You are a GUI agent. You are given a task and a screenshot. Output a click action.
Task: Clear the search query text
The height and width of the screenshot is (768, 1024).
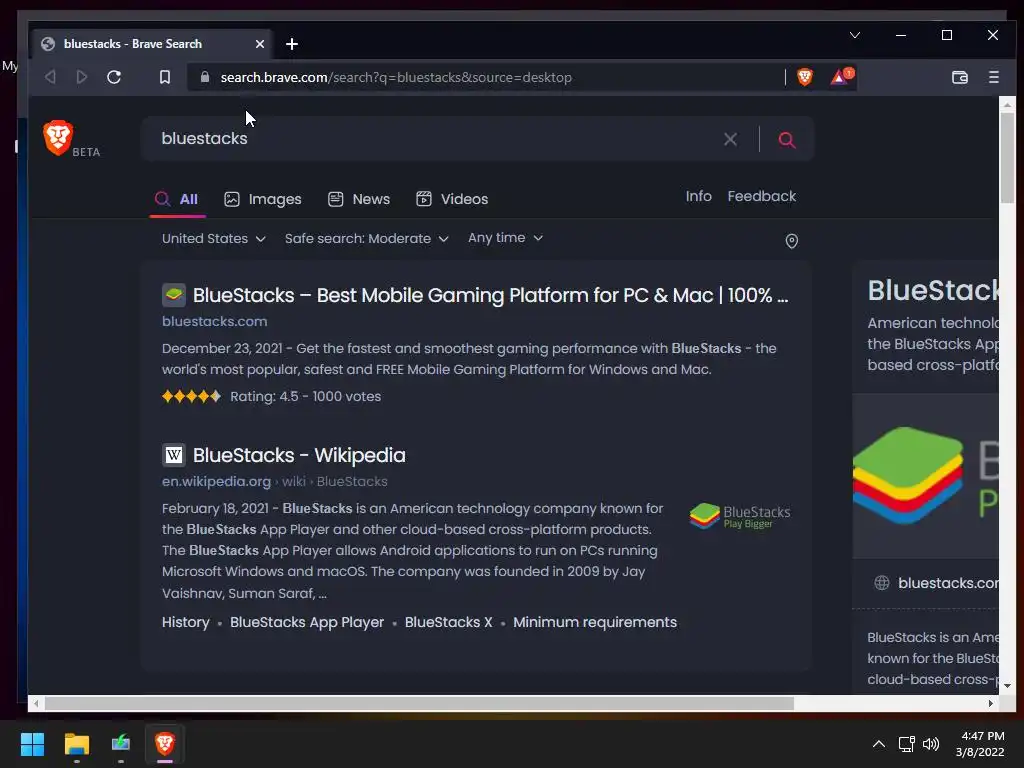pyautogui.click(x=730, y=139)
